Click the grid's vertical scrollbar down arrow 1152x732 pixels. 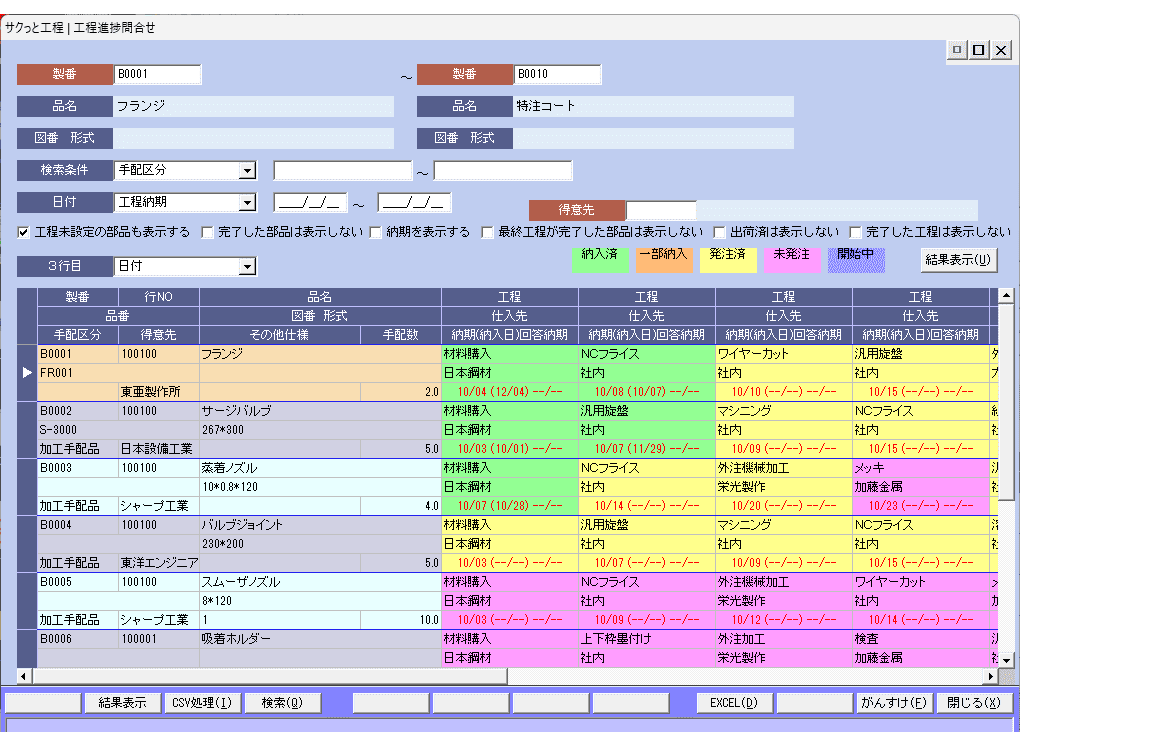tap(1007, 660)
